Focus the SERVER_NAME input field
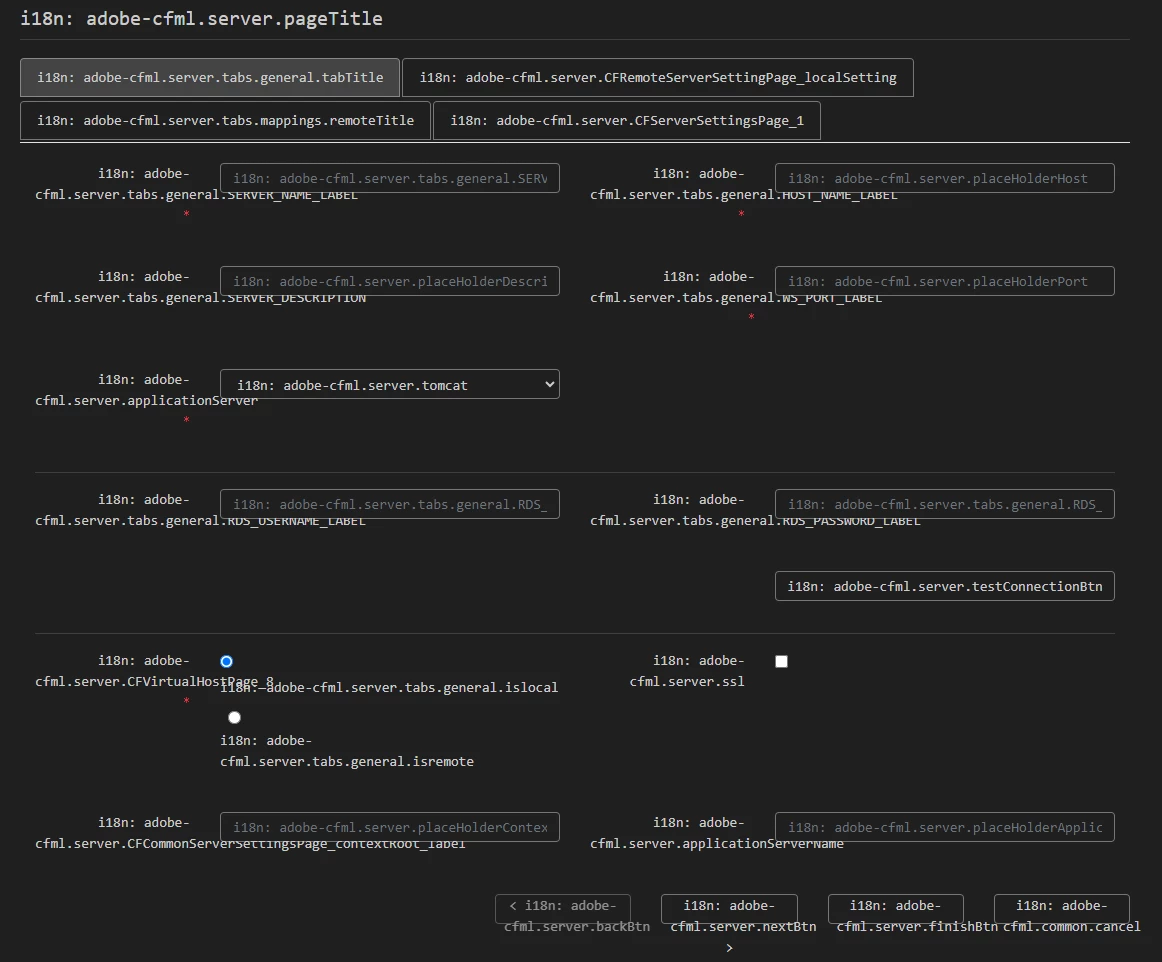This screenshot has height=962, width=1162. tap(390, 179)
